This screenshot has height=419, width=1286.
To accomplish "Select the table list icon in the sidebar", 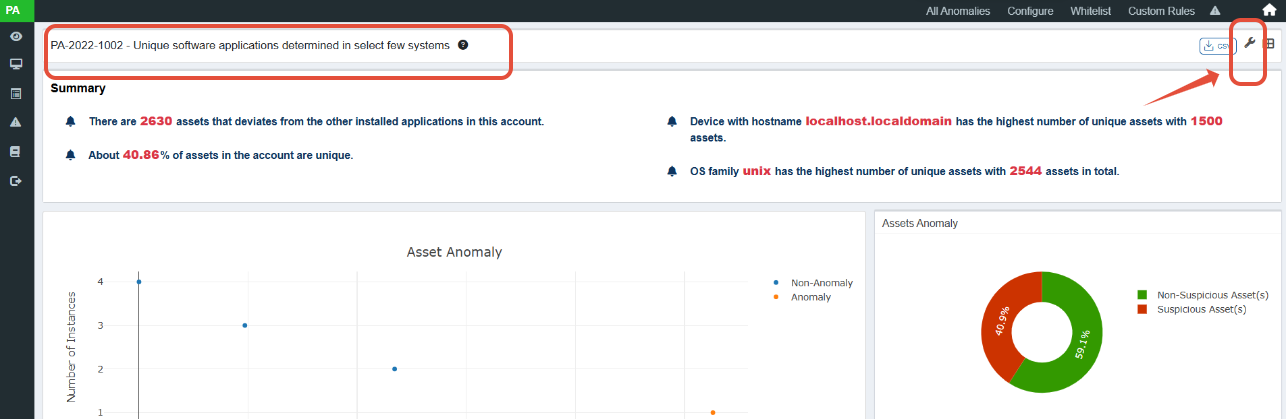I will click(16, 94).
